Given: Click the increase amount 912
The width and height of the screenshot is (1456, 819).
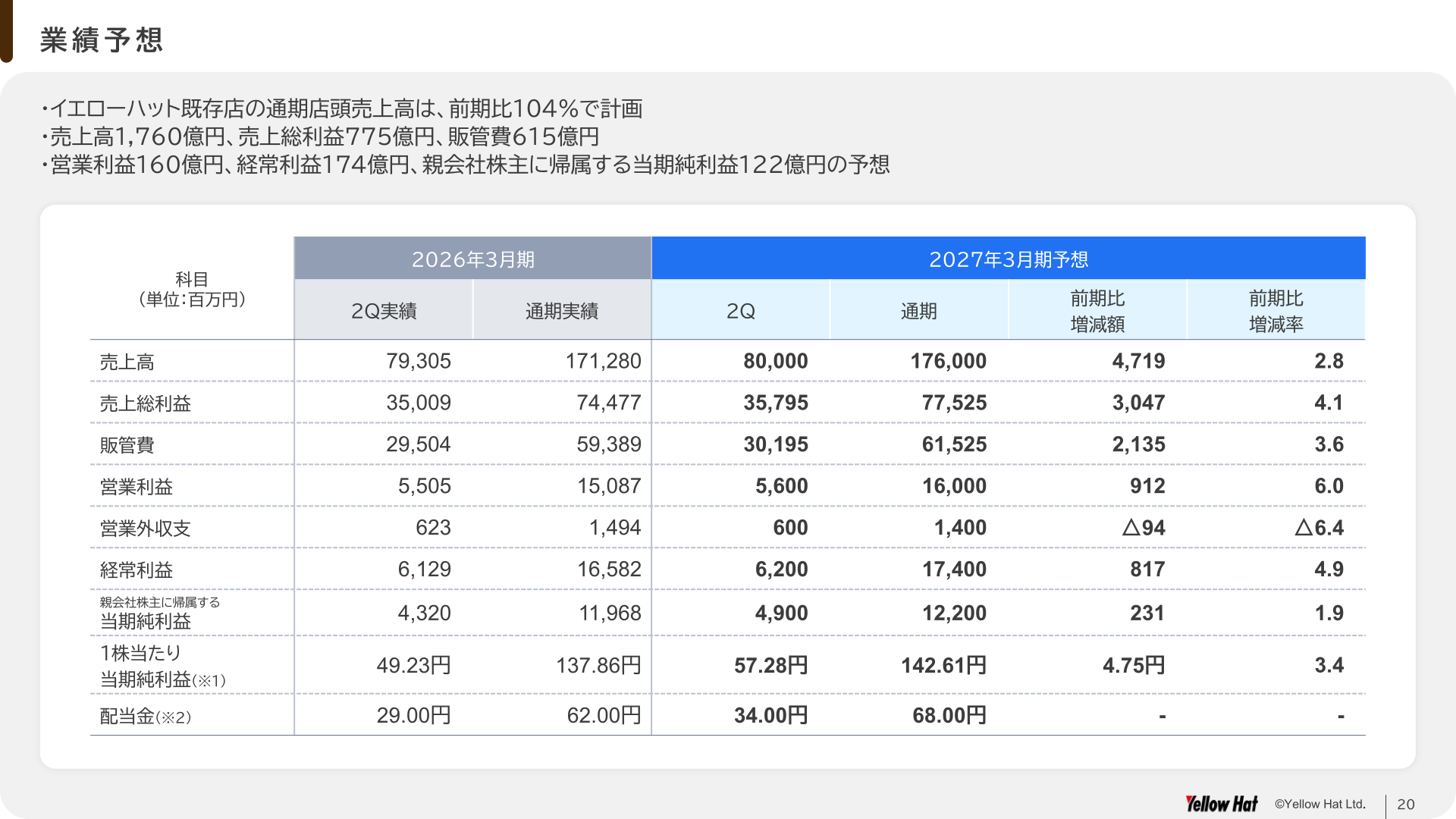Looking at the screenshot, I should [x=1147, y=486].
